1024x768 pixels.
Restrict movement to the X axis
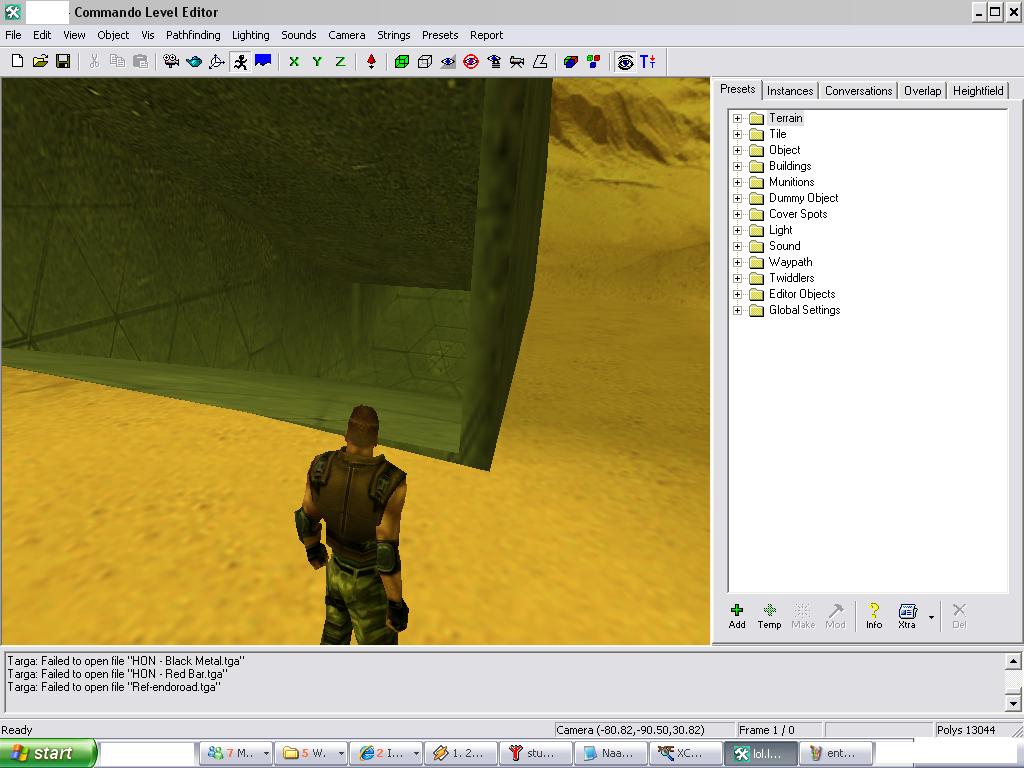point(294,61)
